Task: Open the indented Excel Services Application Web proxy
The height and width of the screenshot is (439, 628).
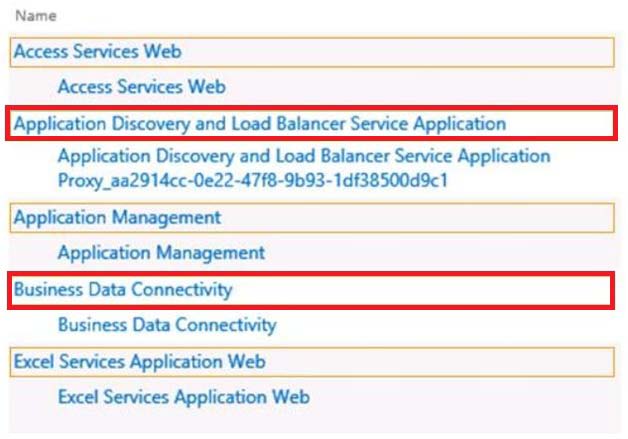Action: point(184,397)
